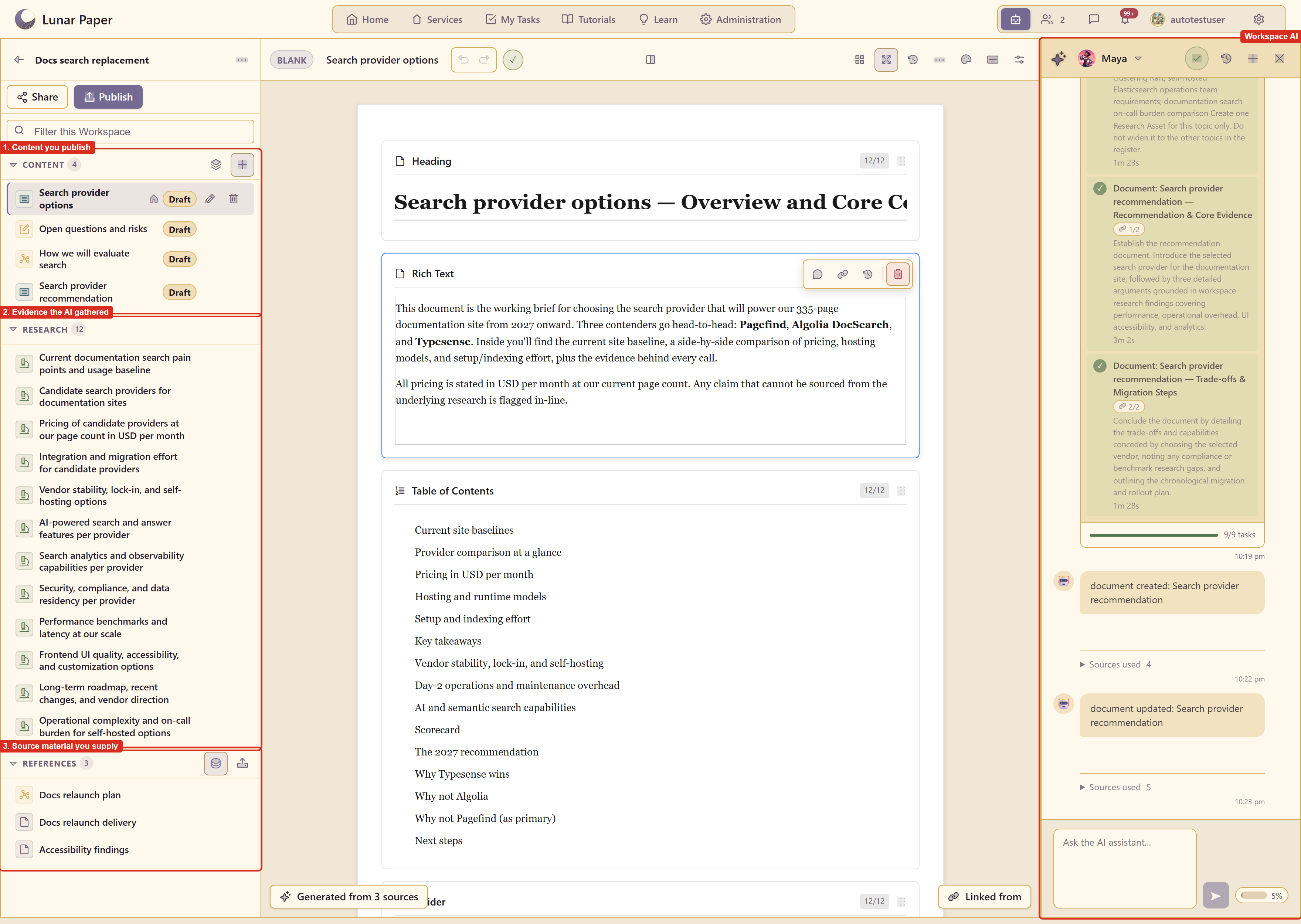Viewport: 1301px width, 924px height.
Task: Toggle the document approve checkmark button
Action: [x=513, y=60]
